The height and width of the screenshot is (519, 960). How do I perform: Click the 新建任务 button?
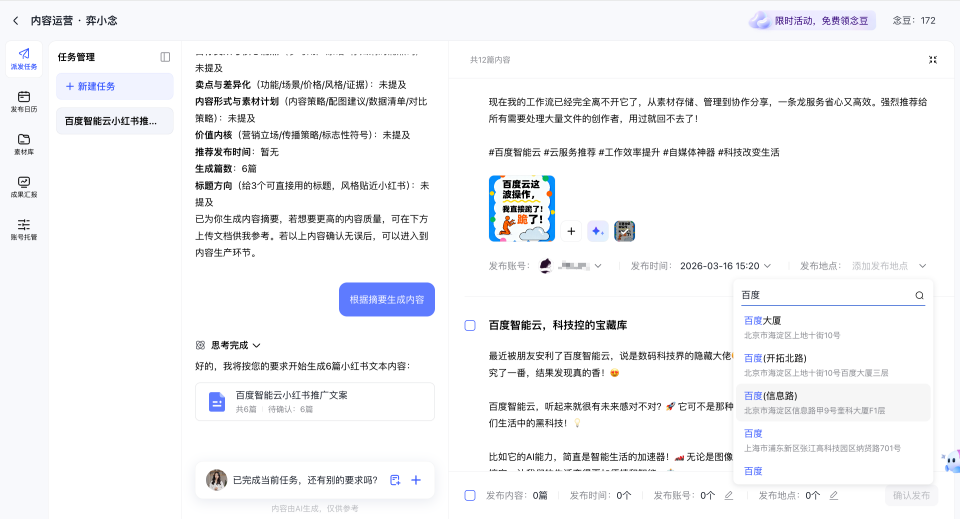[114, 87]
